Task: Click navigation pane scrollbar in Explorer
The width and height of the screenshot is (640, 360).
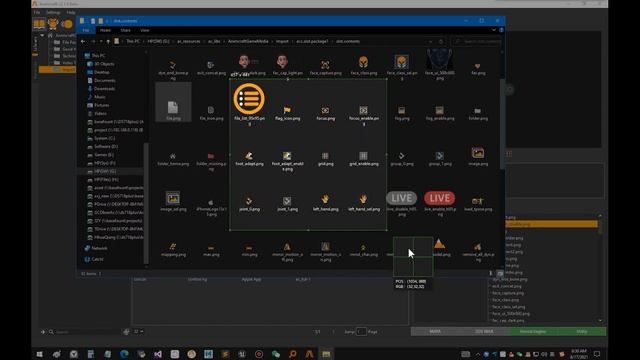Action: point(146,203)
